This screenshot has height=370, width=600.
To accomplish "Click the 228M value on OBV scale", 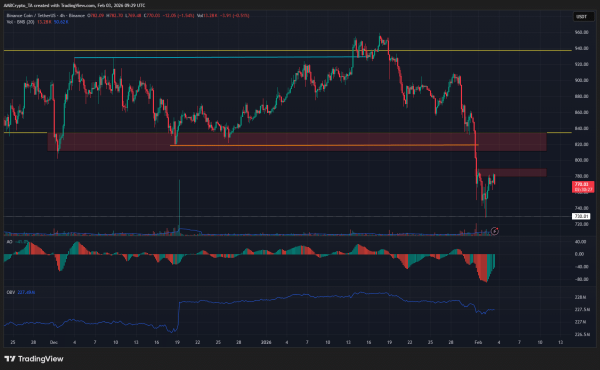I will coord(580,297).
